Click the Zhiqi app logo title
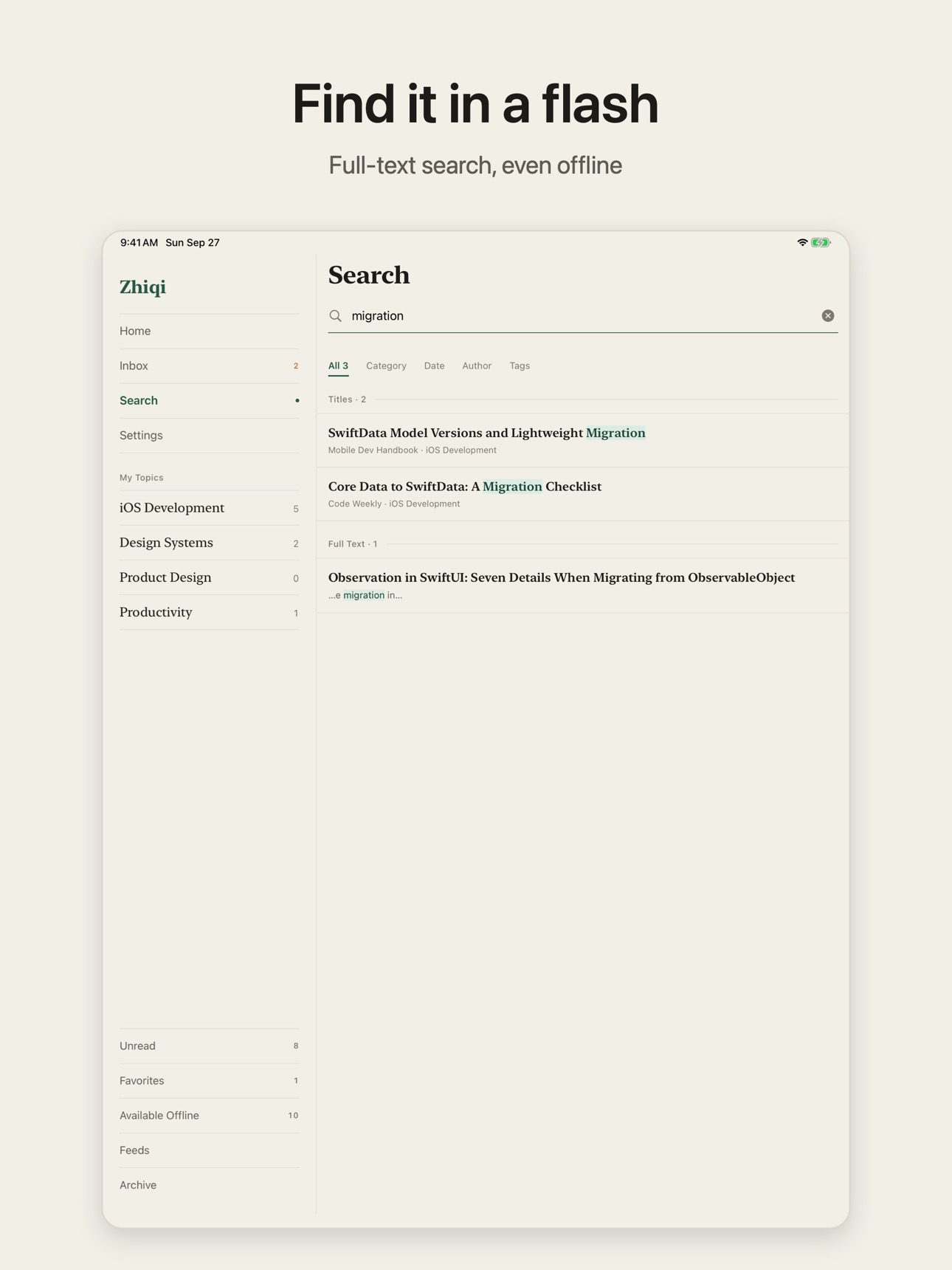The width and height of the screenshot is (952, 1270). tap(142, 287)
